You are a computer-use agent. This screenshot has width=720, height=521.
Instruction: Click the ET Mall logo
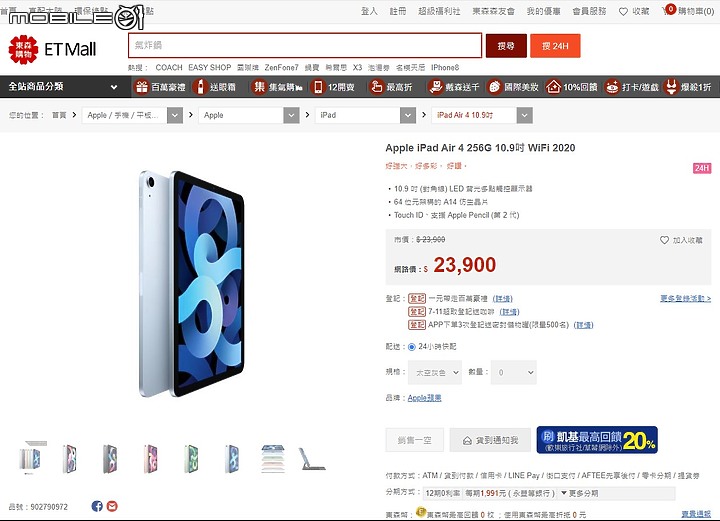click(x=52, y=49)
